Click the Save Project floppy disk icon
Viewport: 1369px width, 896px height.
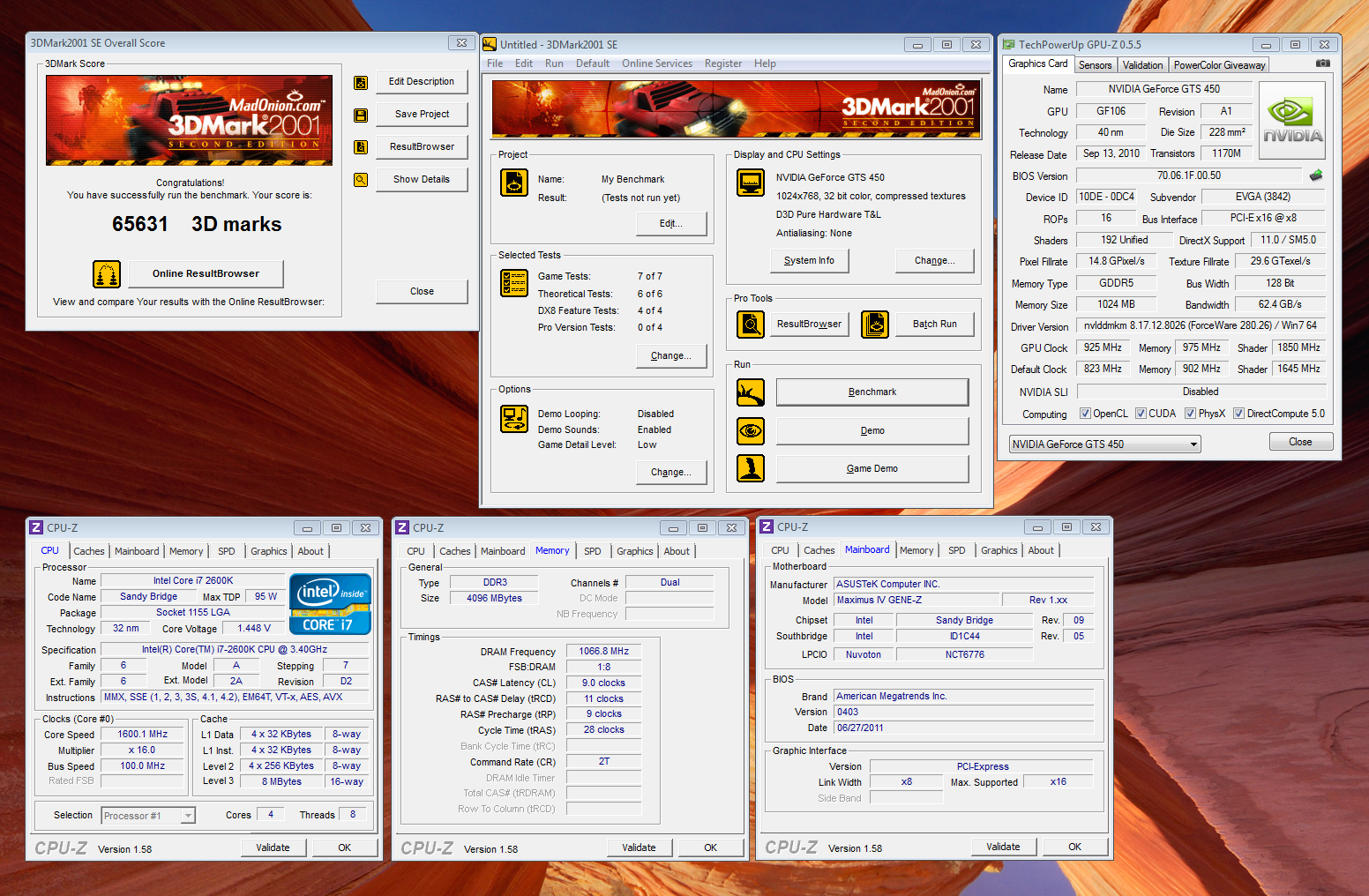coord(361,116)
